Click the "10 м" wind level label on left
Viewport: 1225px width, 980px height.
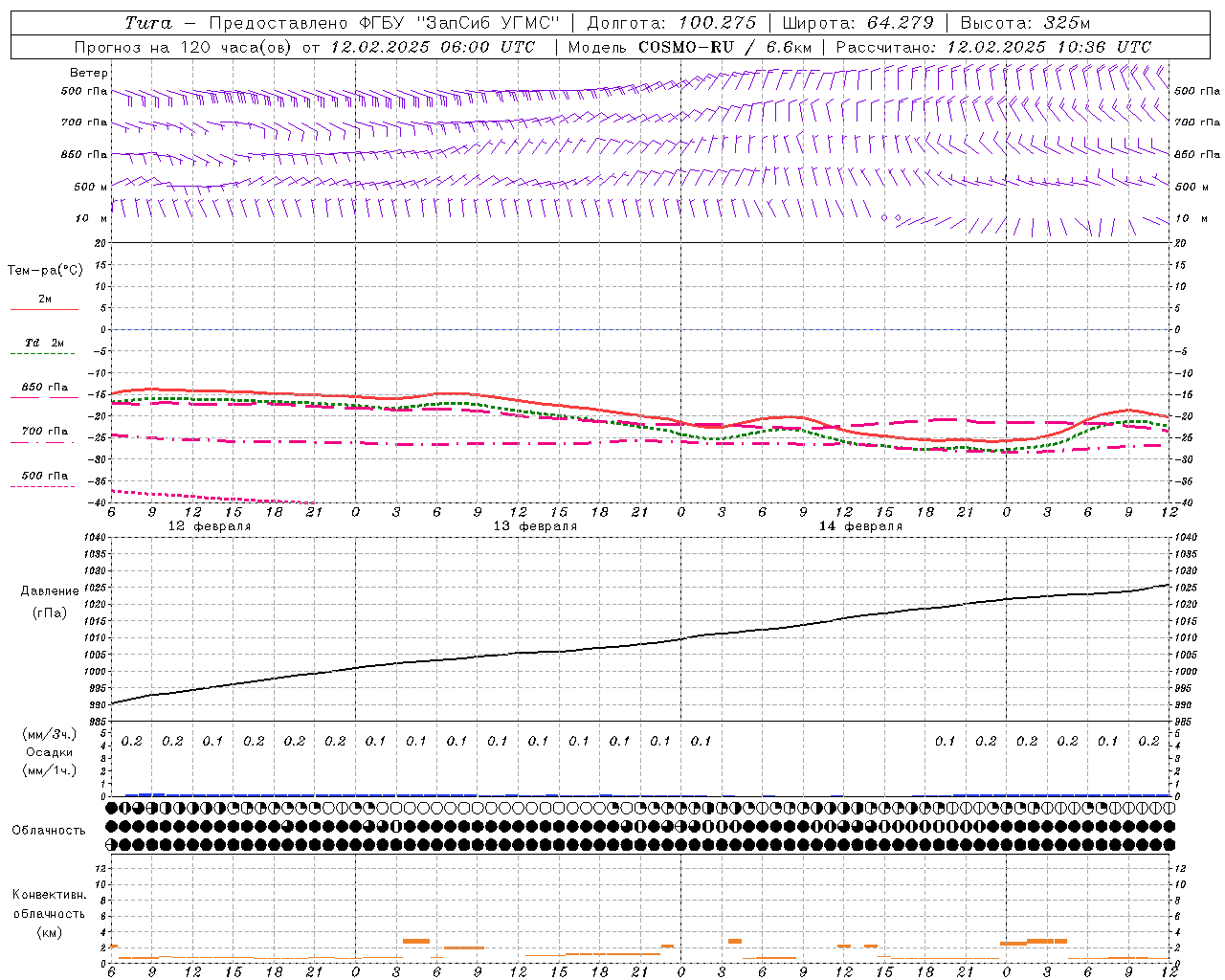91,219
